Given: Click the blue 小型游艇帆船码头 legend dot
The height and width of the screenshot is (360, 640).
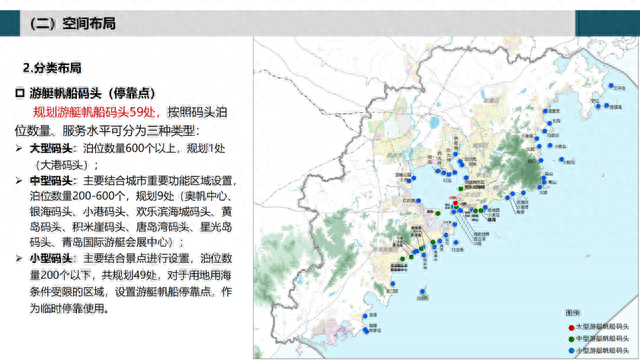Looking at the screenshot, I should 571,351.
